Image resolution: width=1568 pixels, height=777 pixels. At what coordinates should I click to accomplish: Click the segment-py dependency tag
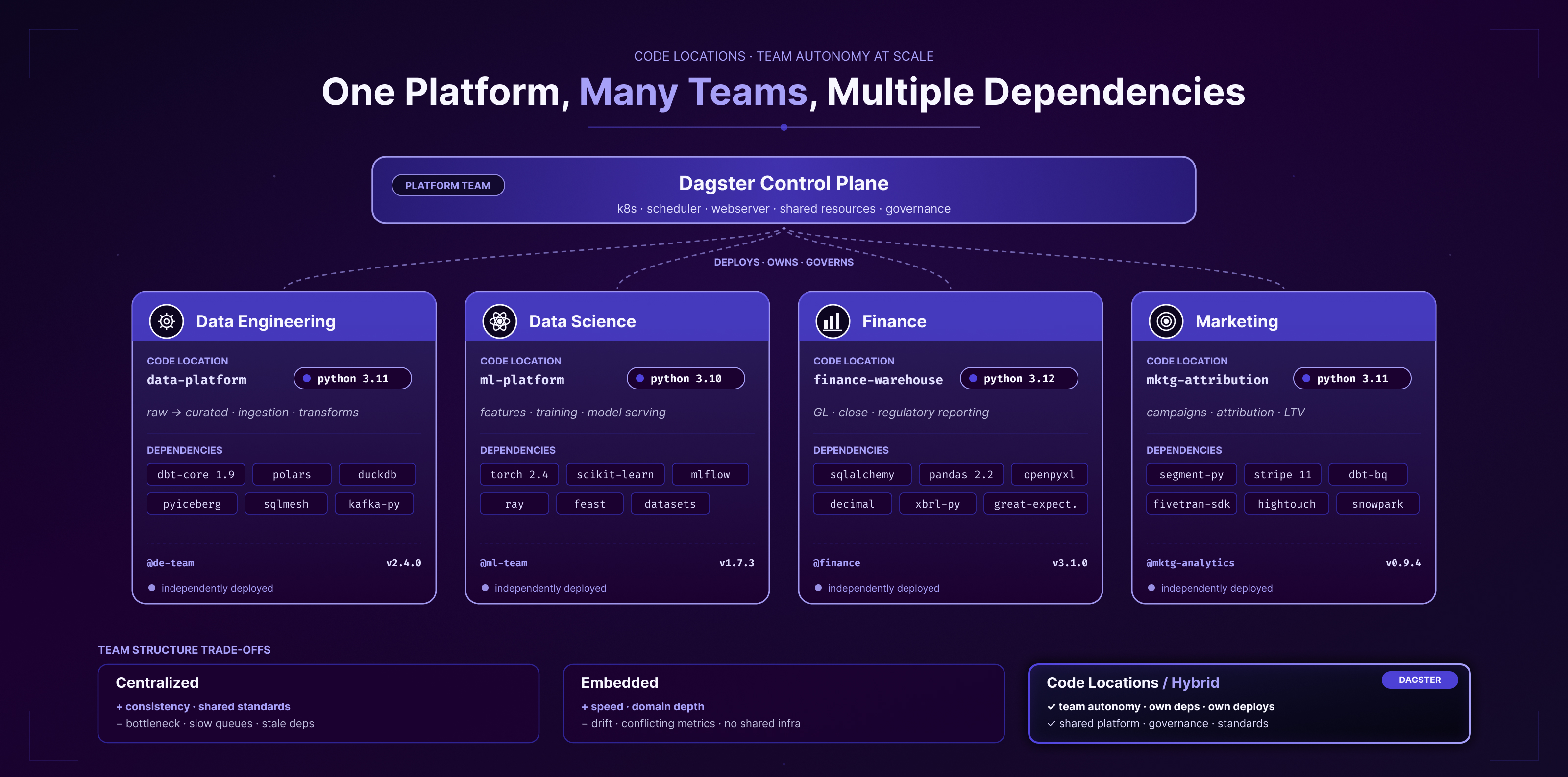coord(1191,475)
